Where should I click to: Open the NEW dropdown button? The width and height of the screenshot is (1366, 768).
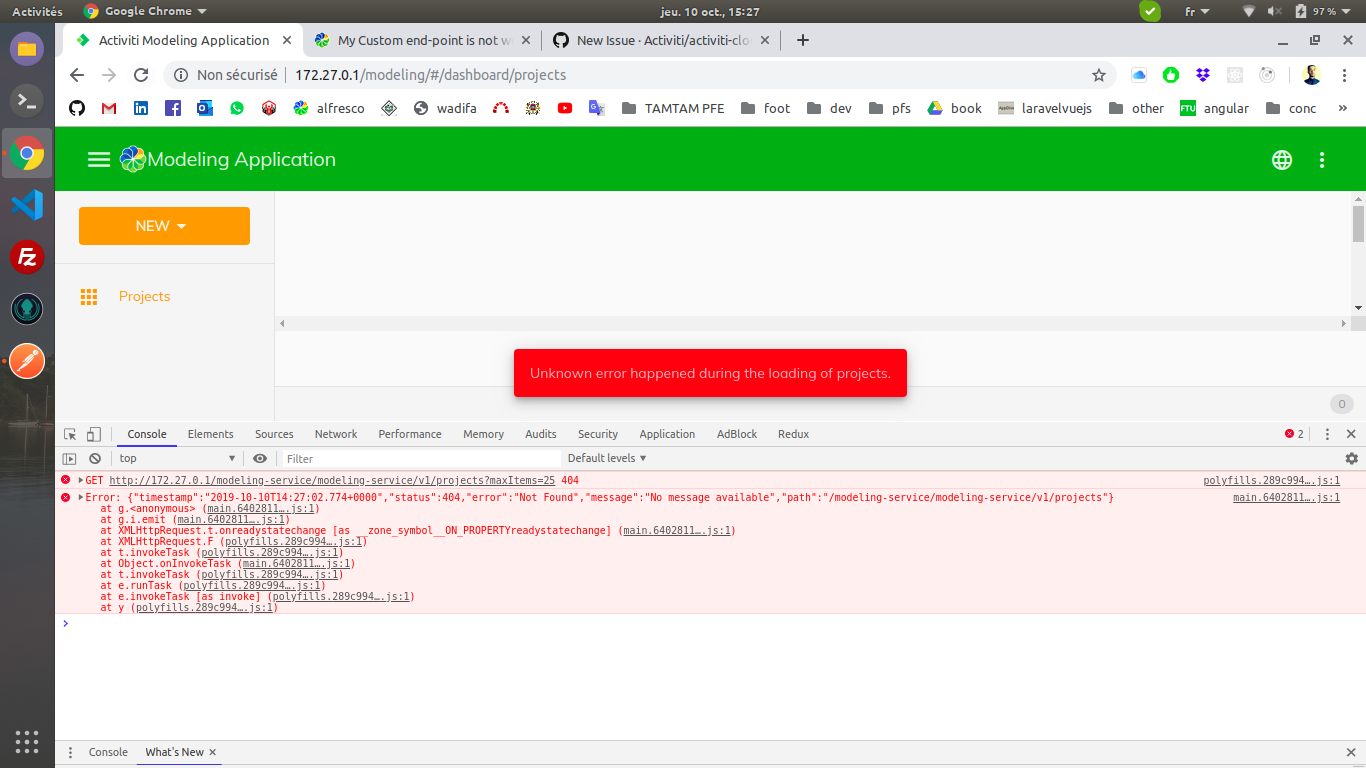164,226
